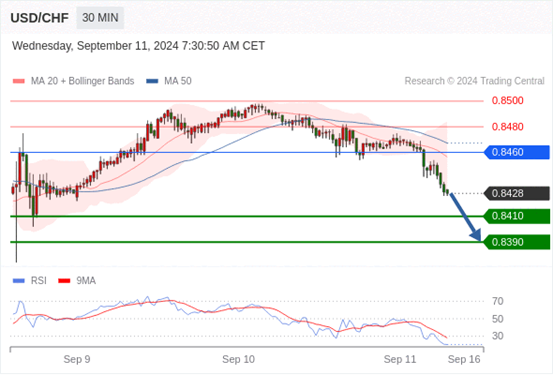Click the 'RSI' legend label
553x375 pixels.
click(x=39, y=281)
